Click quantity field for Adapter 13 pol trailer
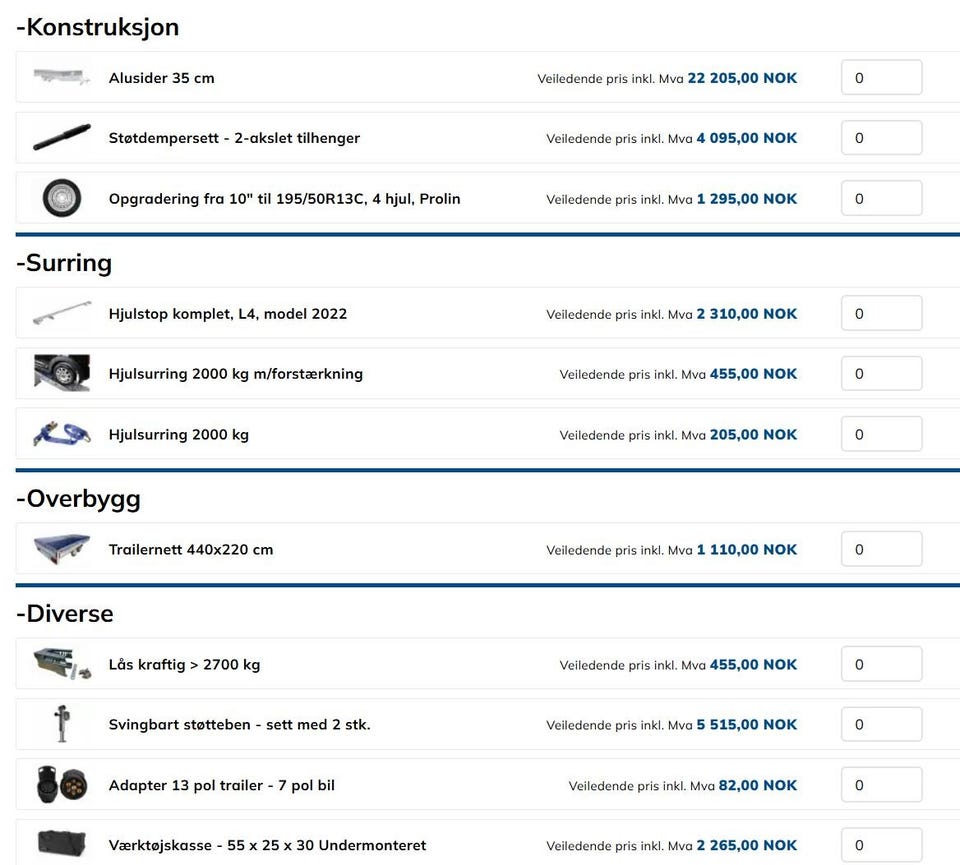Viewport: 960px width, 865px height. [x=882, y=785]
